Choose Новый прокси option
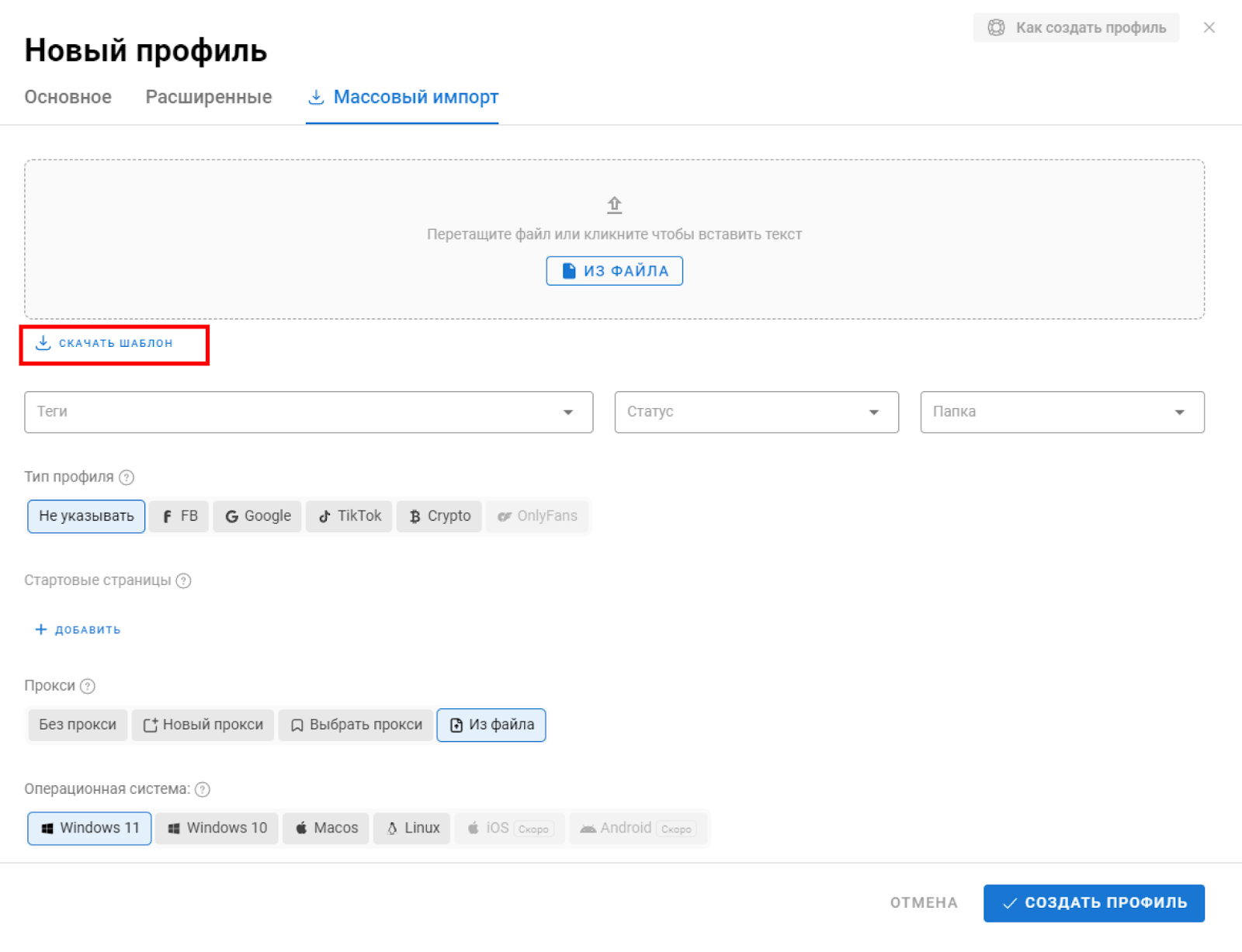 point(203,725)
